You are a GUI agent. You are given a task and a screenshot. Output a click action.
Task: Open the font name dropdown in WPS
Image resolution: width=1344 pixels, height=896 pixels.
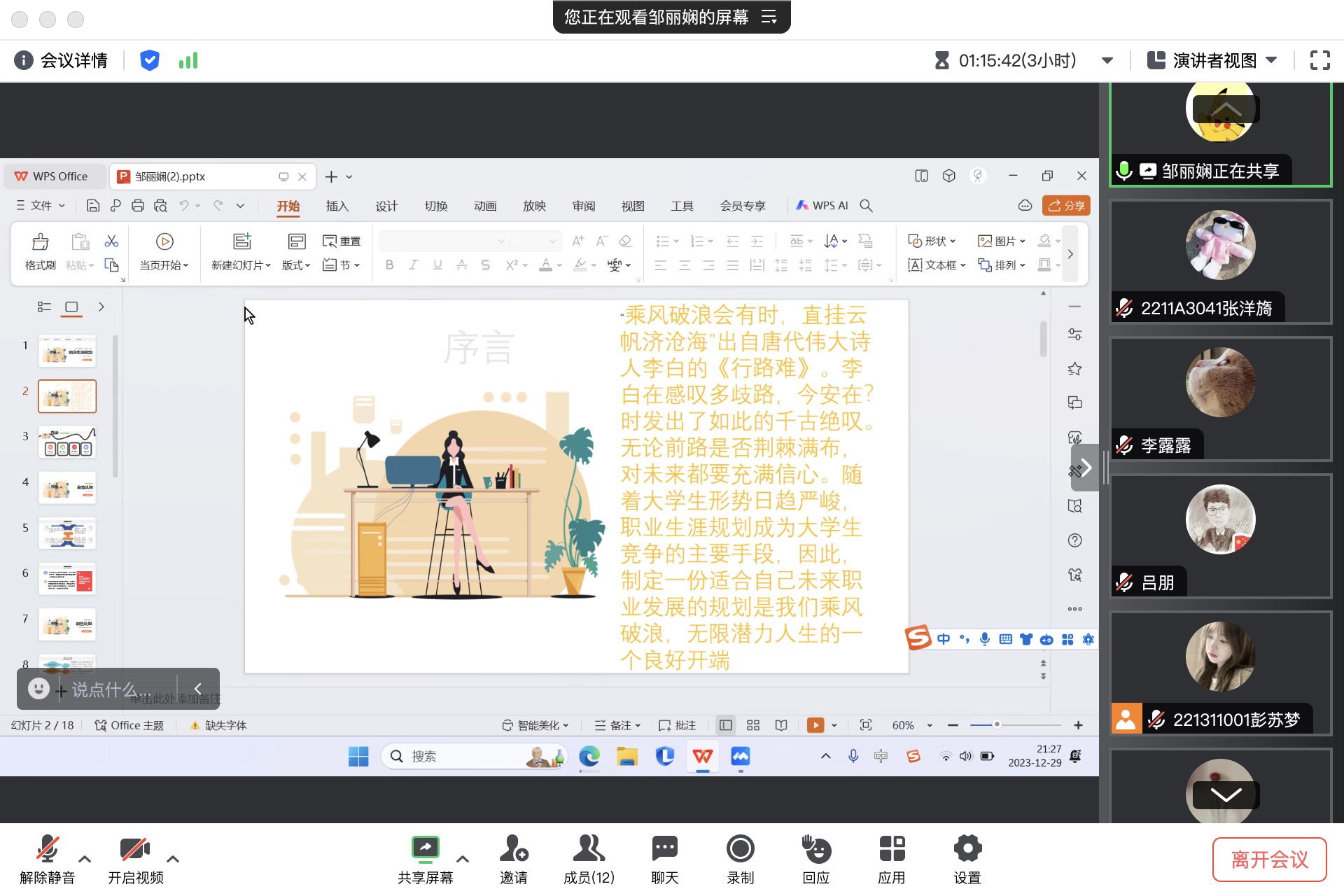pyautogui.click(x=501, y=241)
